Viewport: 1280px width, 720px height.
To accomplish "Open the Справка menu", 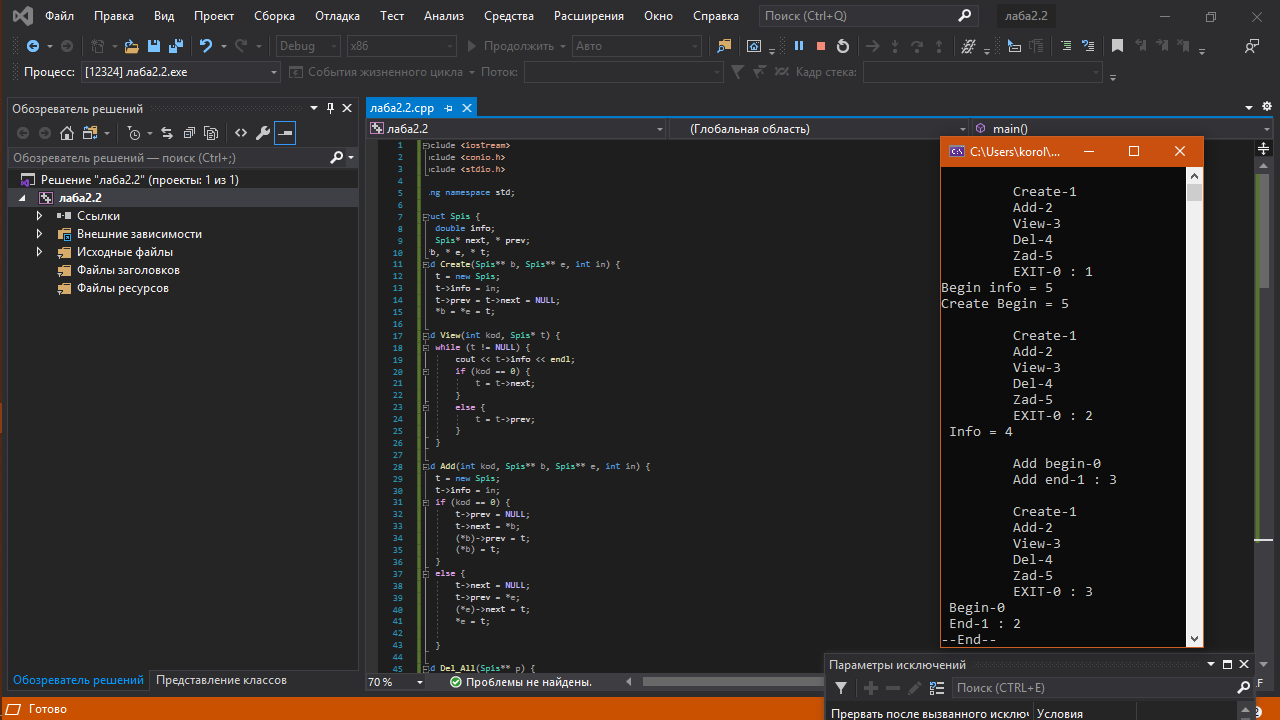I will point(716,16).
